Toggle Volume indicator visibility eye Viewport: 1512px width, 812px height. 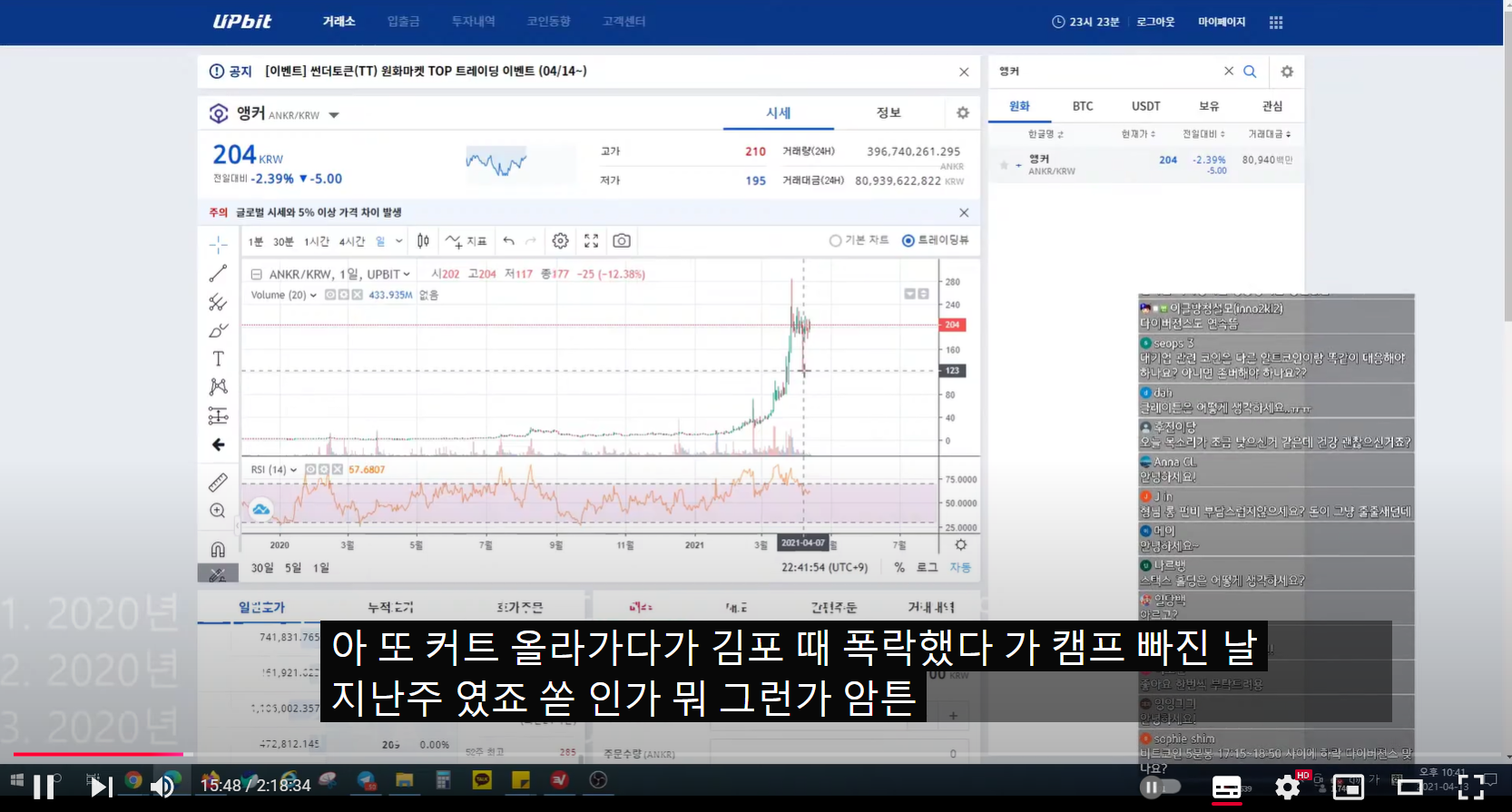[x=330, y=295]
